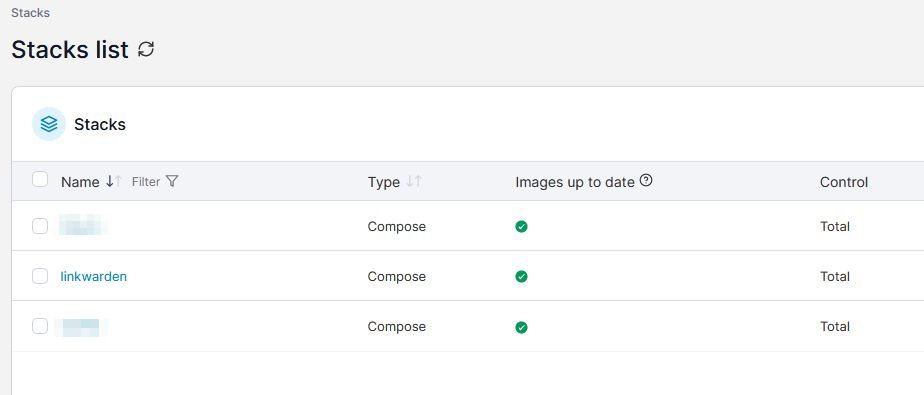Open the first blurred stack name link
The width and height of the screenshot is (924, 395).
[x=82, y=226]
